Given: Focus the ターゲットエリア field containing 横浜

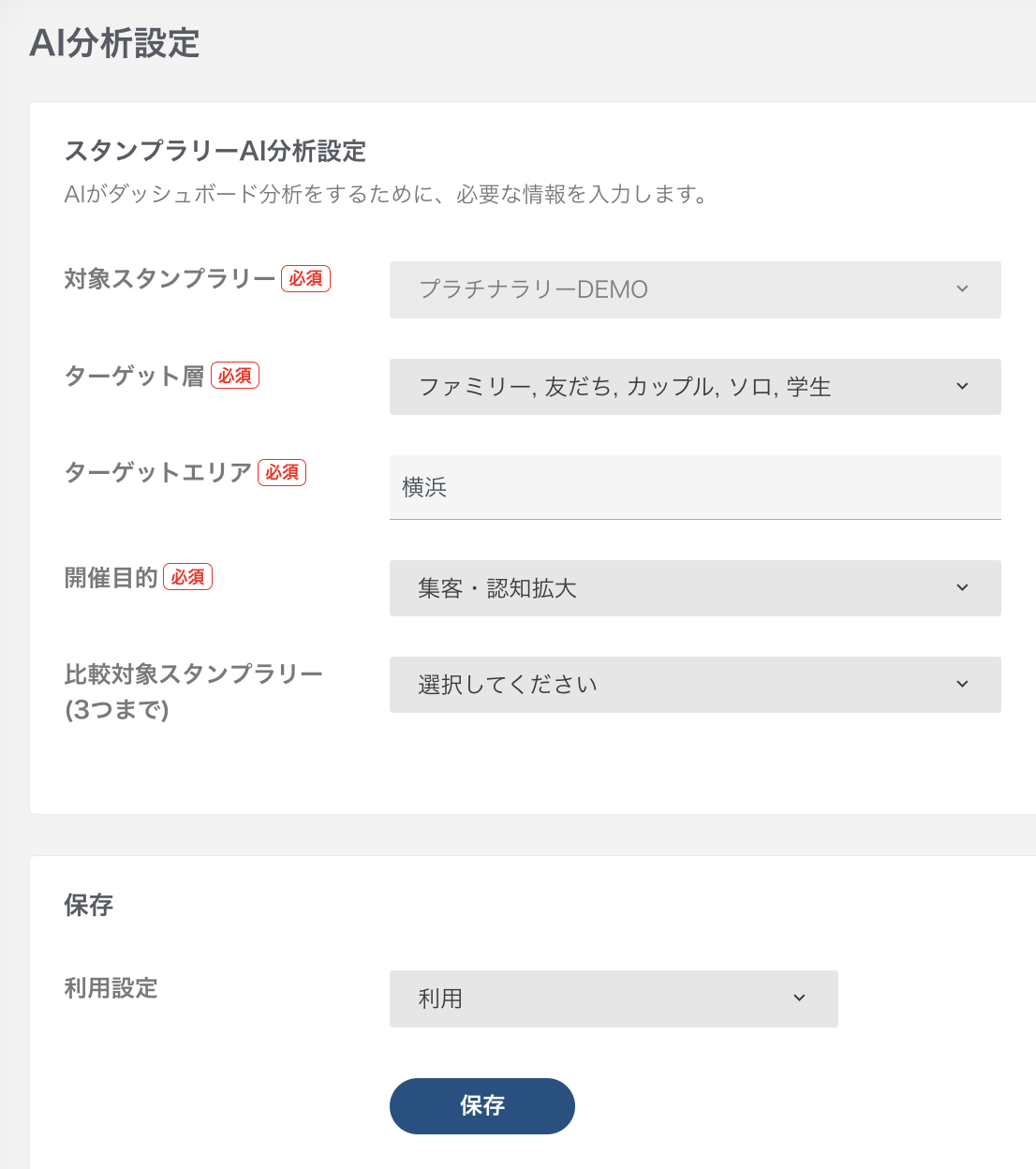Looking at the screenshot, I should click(x=695, y=487).
